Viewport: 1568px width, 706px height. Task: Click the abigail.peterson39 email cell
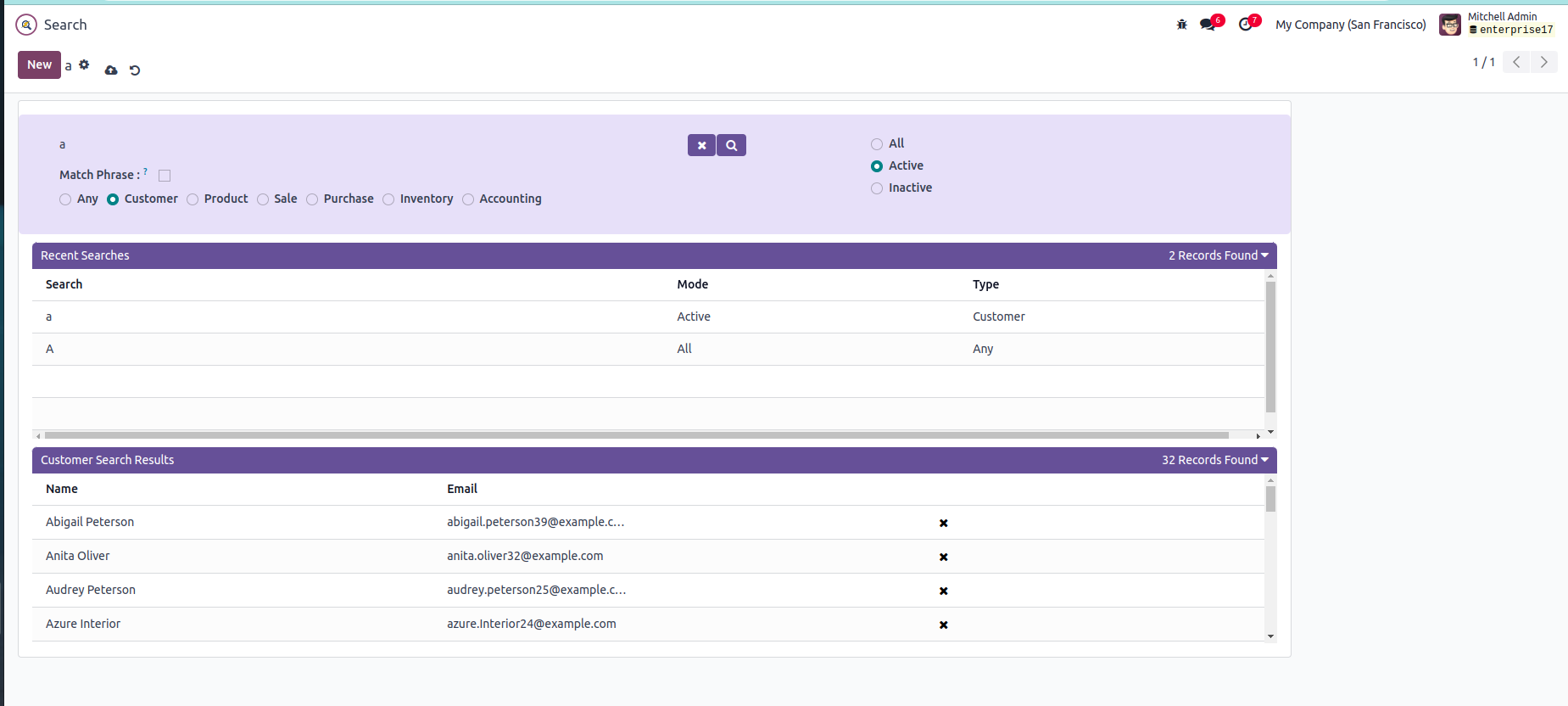(536, 522)
